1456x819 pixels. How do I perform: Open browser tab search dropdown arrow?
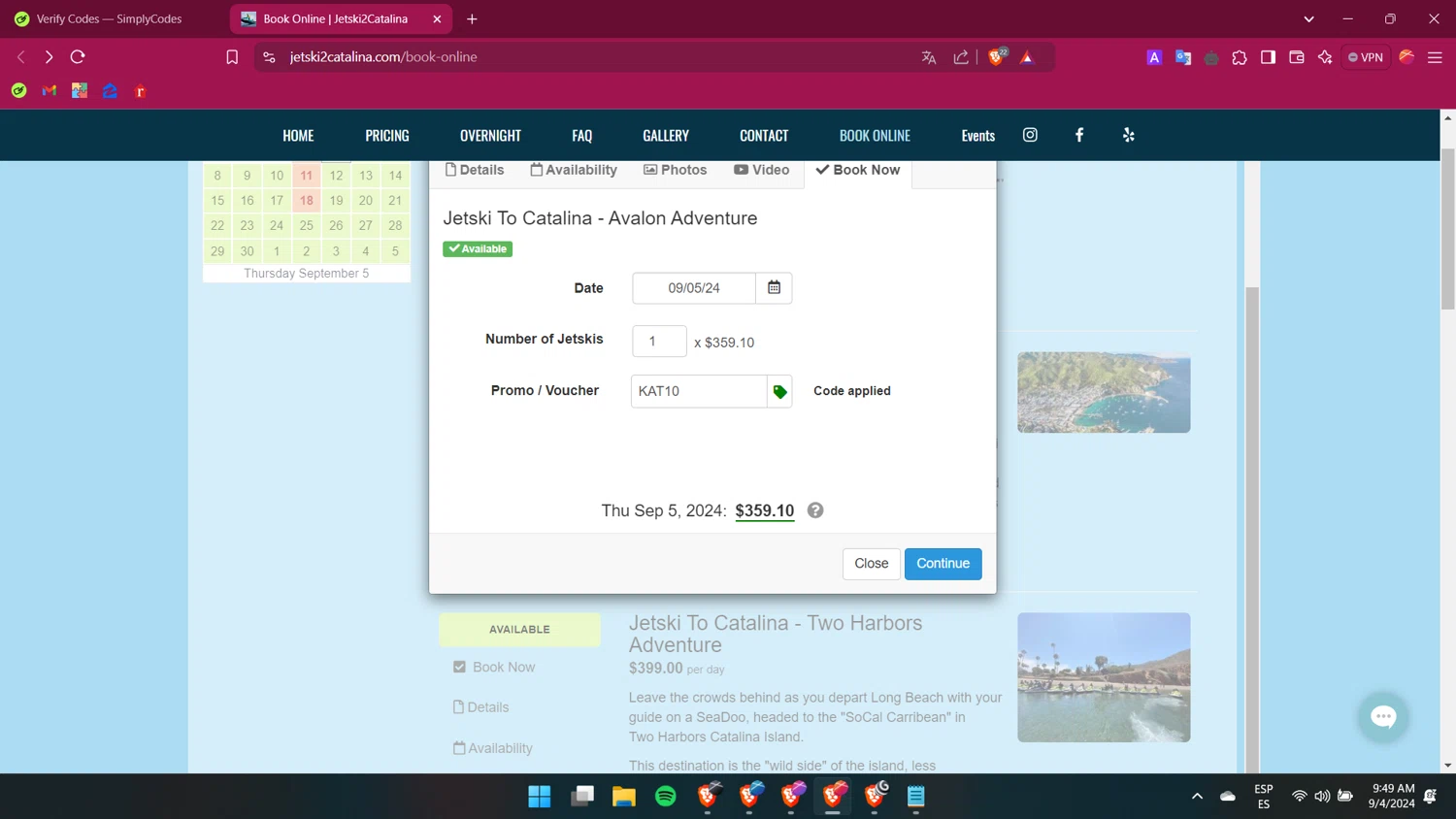(1308, 19)
